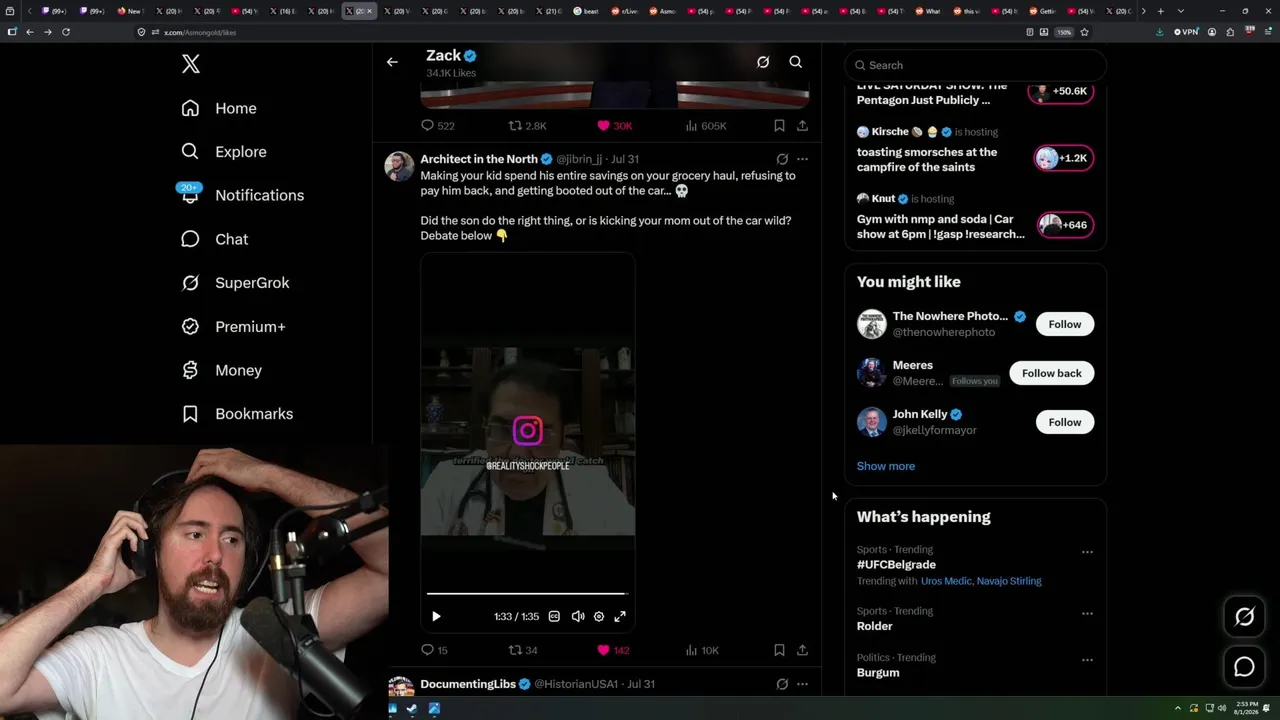Open the browser VPN button
1280x720 pixels.
click(1186, 32)
